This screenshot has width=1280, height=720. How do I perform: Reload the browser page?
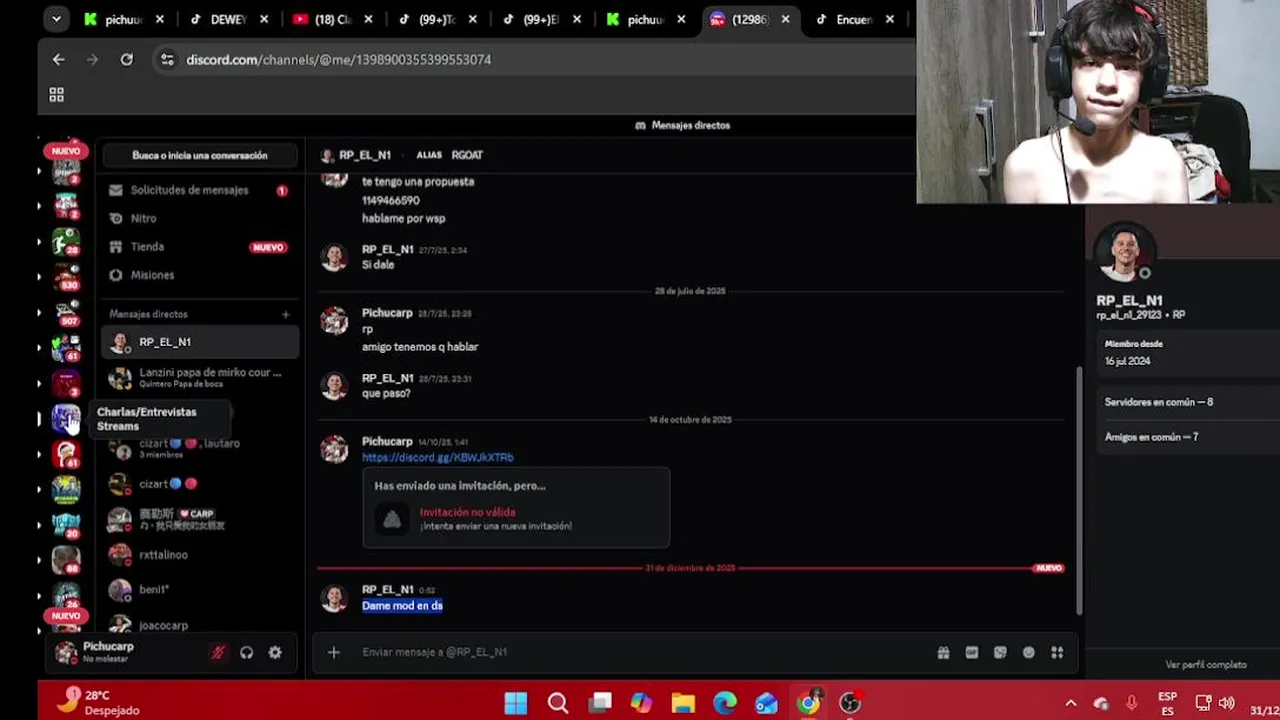tap(127, 60)
